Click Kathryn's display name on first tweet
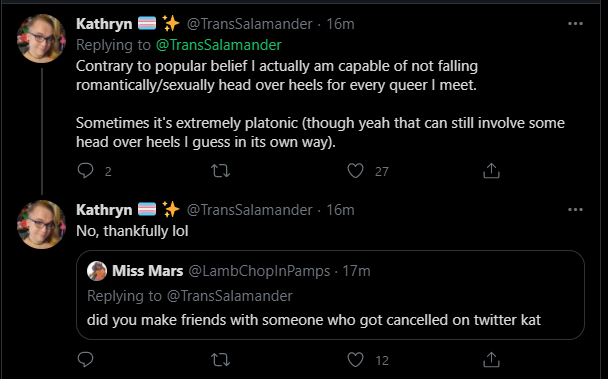Image resolution: width=608 pixels, height=379 pixels. pyautogui.click(x=104, y=24)
